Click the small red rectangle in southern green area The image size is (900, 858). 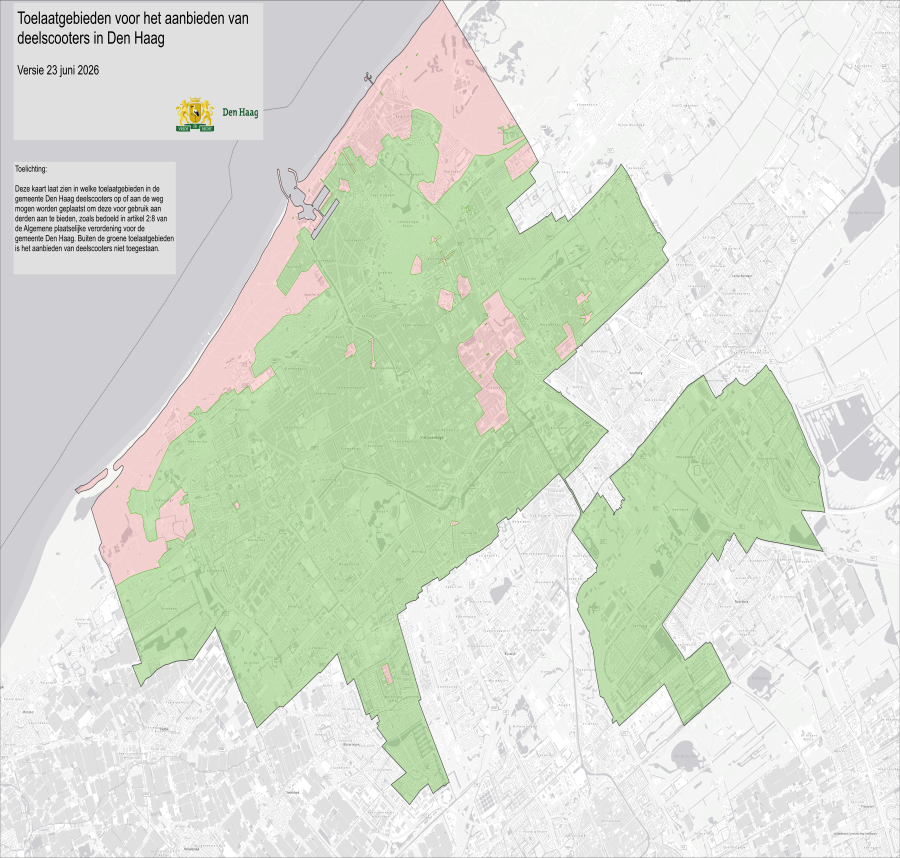pos(387,674)
